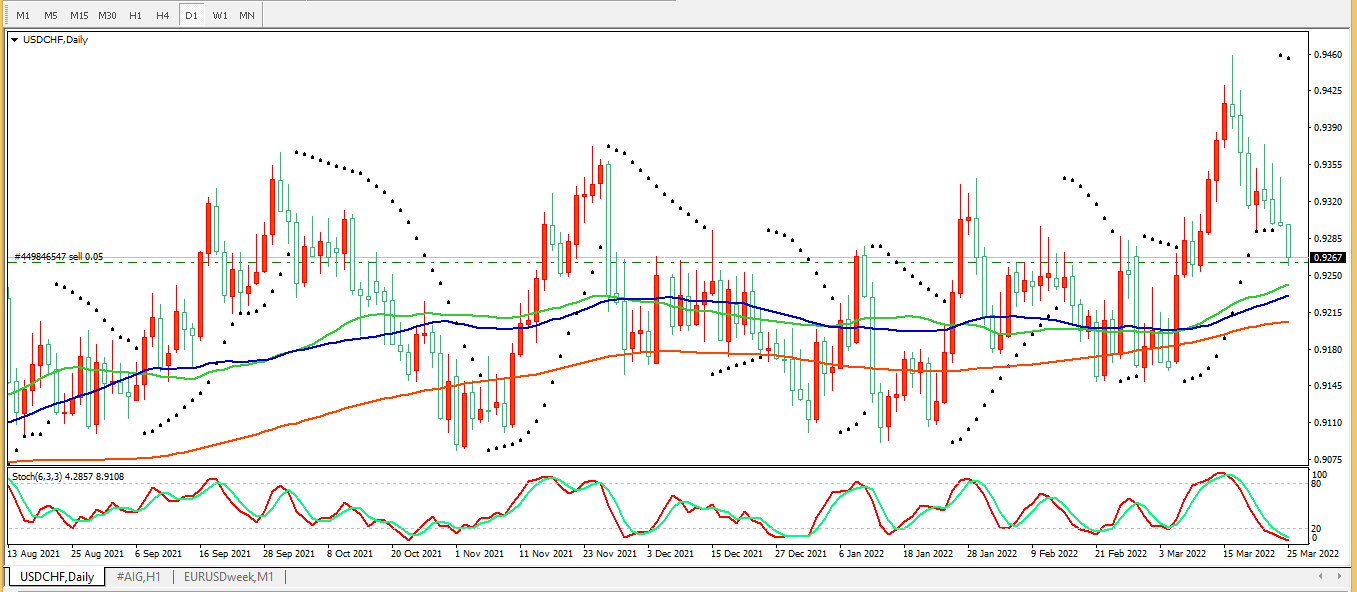Screen dimensions: 1357x592
Task: Click the 21 Feb 2022 date label
Action: [1119, 552]
